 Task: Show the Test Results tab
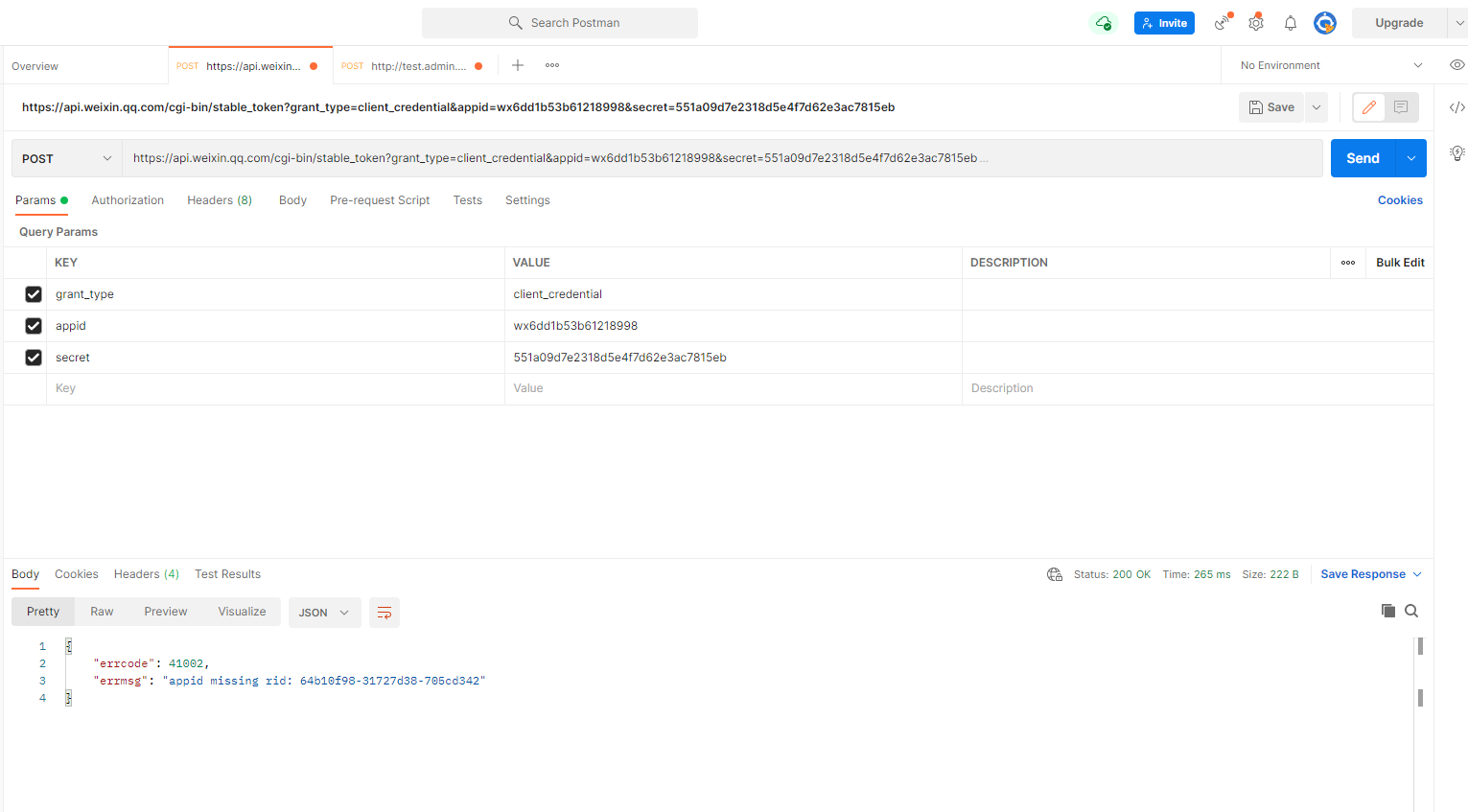tap(228, 574)
